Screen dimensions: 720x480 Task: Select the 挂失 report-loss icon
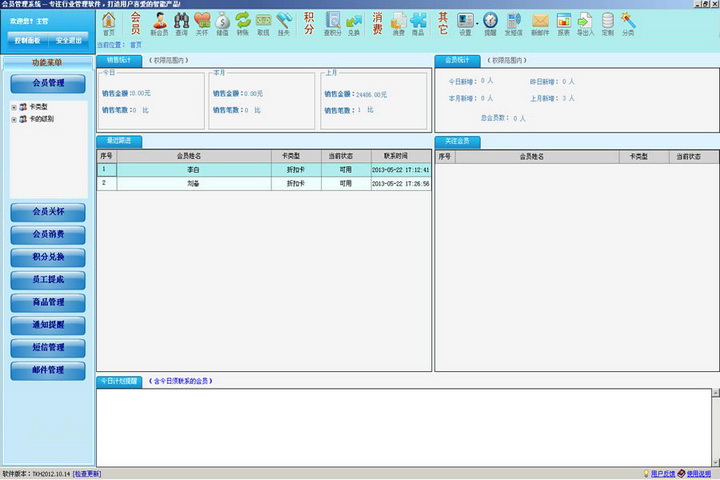[x=284, y=24]
